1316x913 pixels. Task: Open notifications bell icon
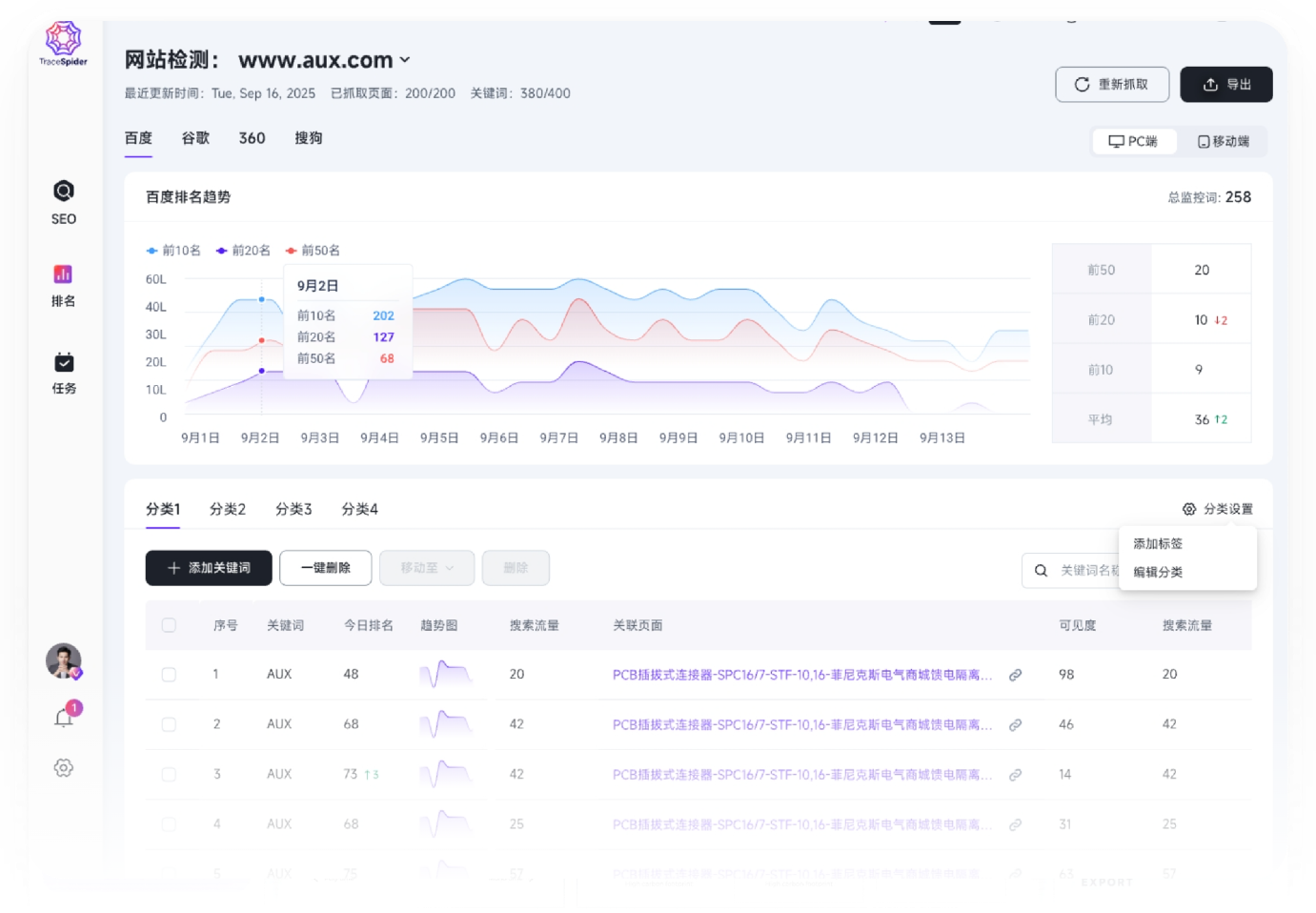tap(64, 718)
